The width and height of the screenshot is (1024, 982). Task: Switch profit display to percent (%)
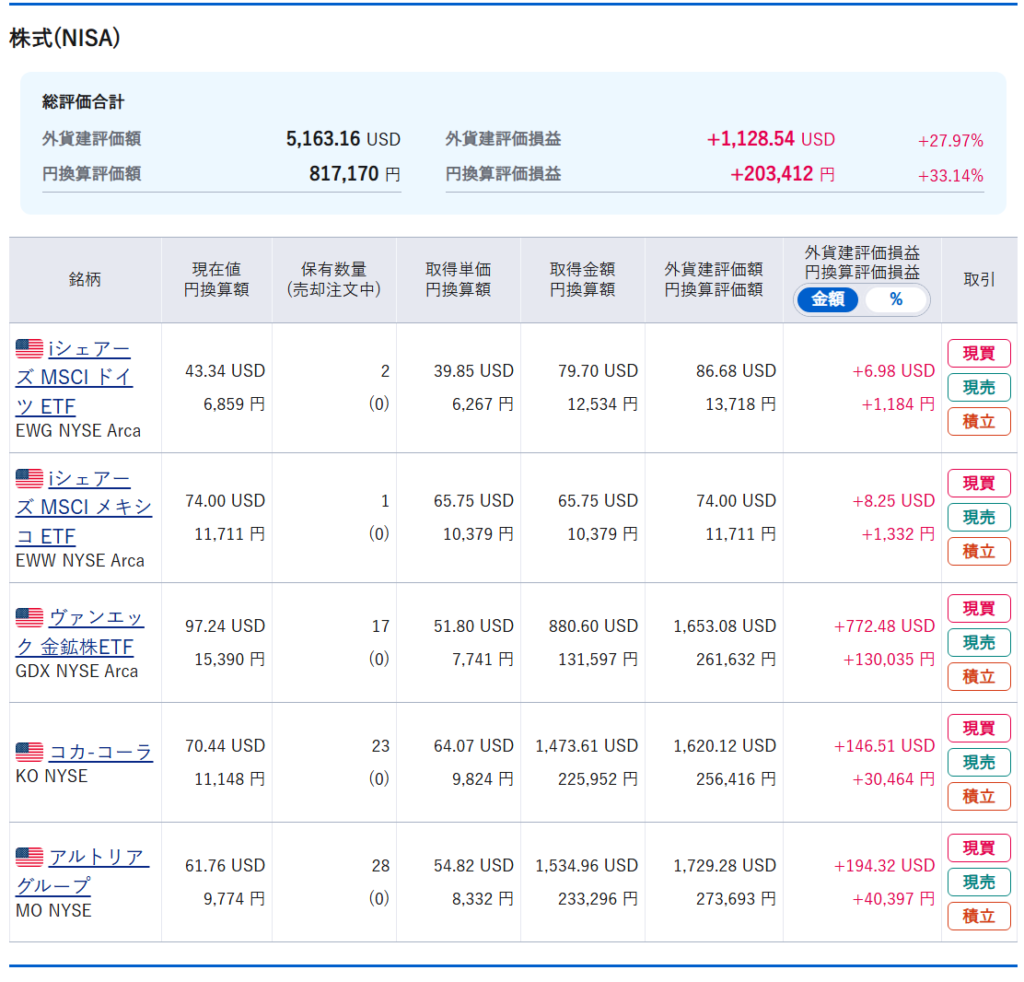coord(895,299)
